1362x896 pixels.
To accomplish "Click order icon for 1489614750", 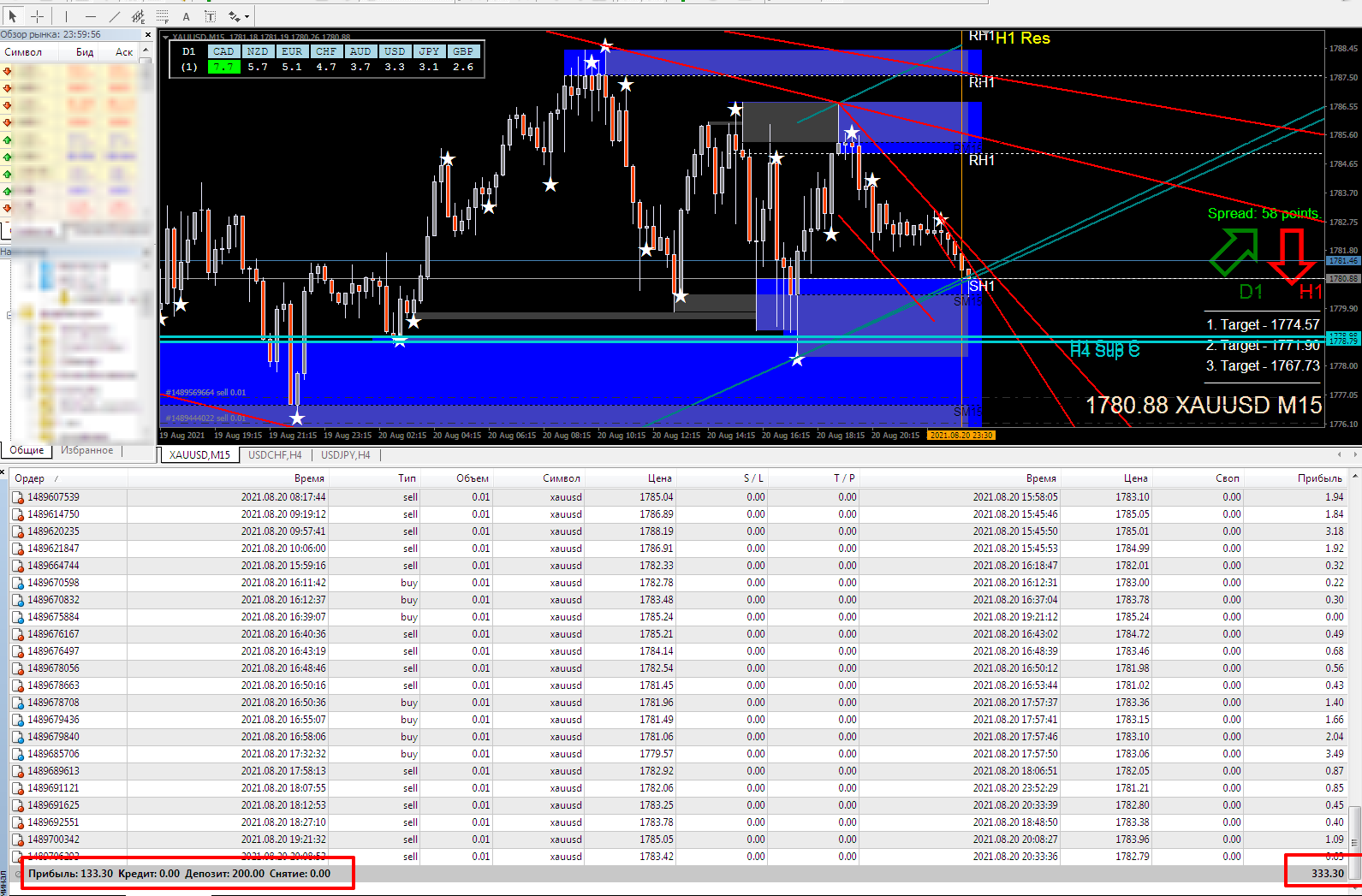I will 18,514.
